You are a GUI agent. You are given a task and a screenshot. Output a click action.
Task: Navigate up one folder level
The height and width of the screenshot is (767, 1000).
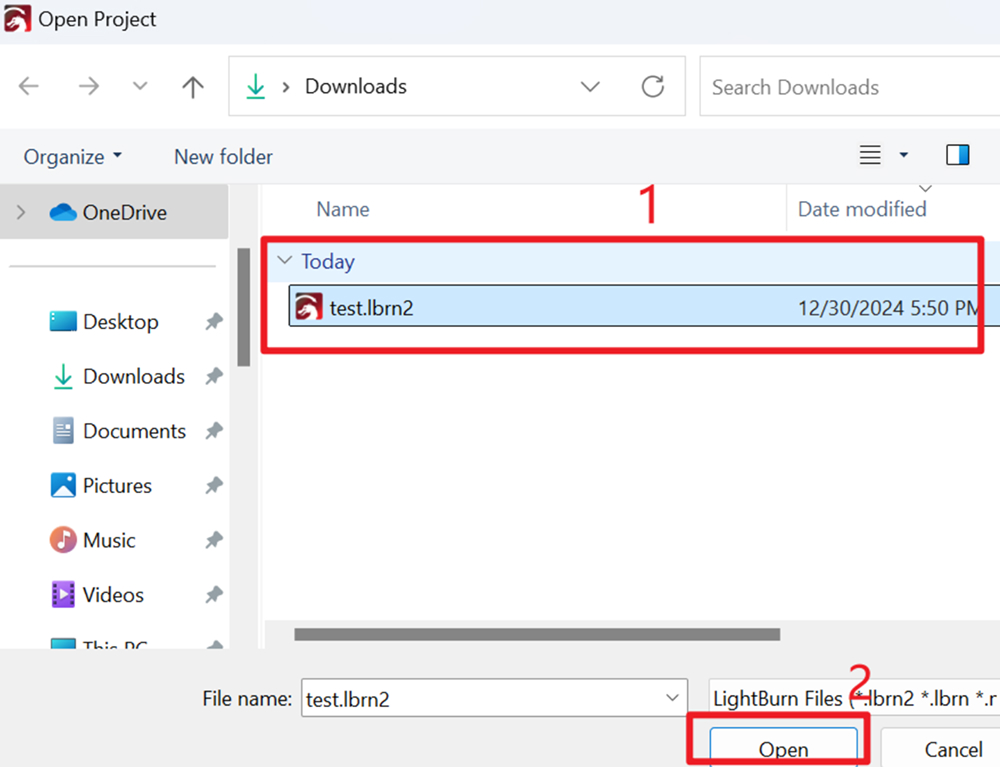[192, 87]
